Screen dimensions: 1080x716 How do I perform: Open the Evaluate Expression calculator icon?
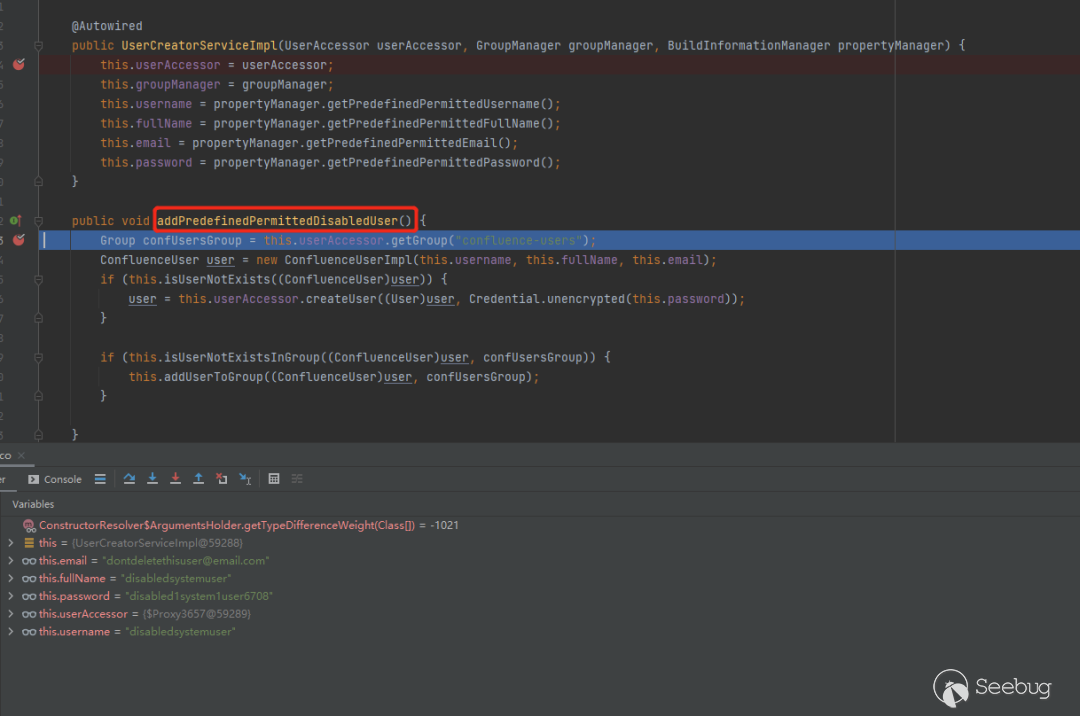pos(274,479)
